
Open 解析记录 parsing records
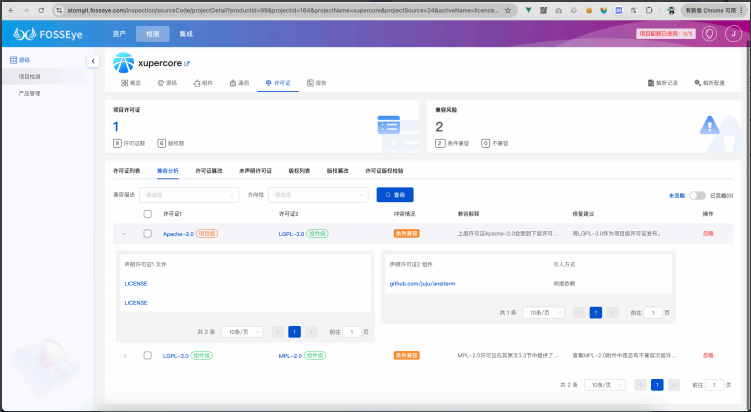663,83
